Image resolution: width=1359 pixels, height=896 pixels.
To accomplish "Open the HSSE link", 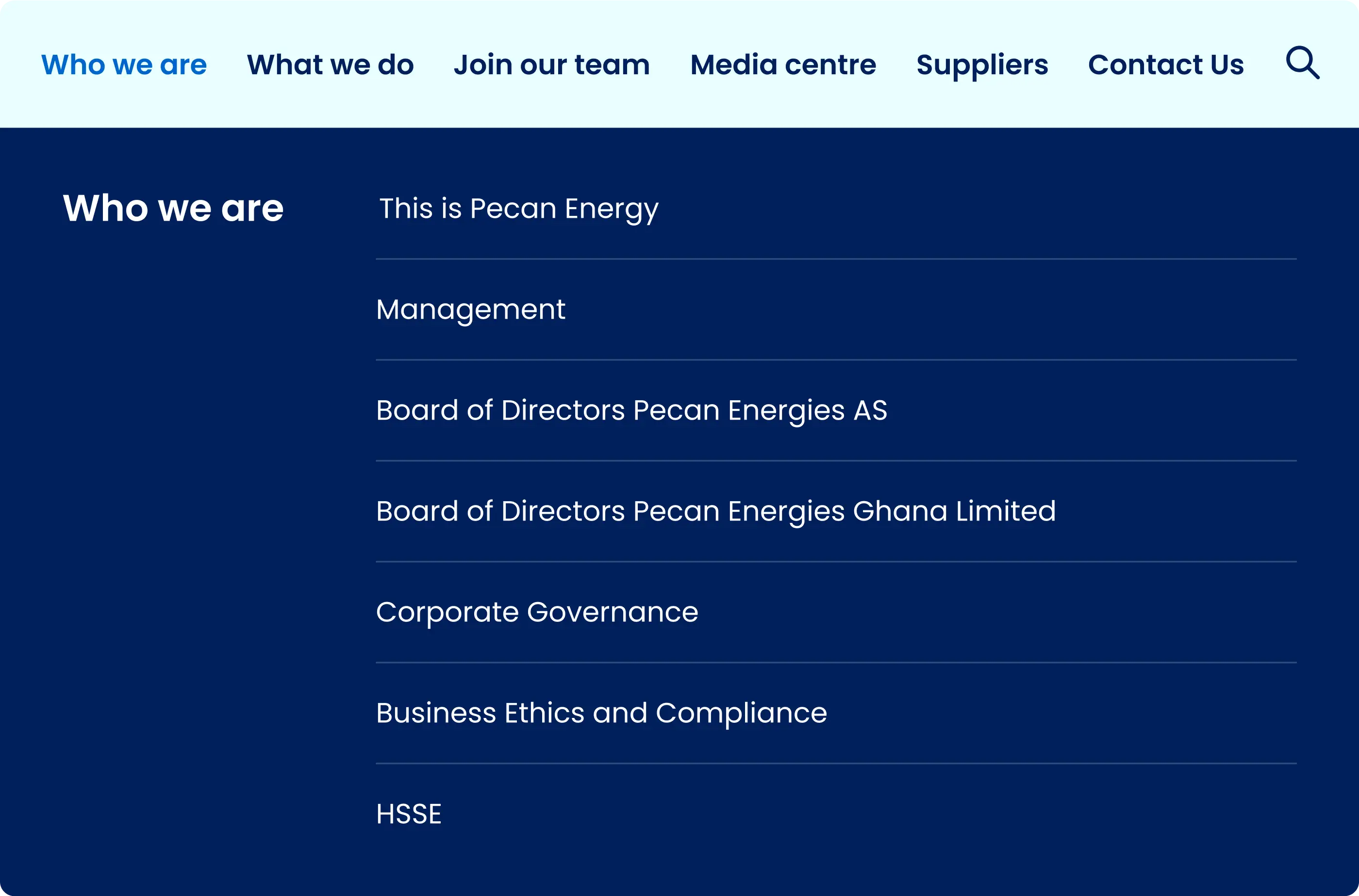I will click(x=409, y=814).
